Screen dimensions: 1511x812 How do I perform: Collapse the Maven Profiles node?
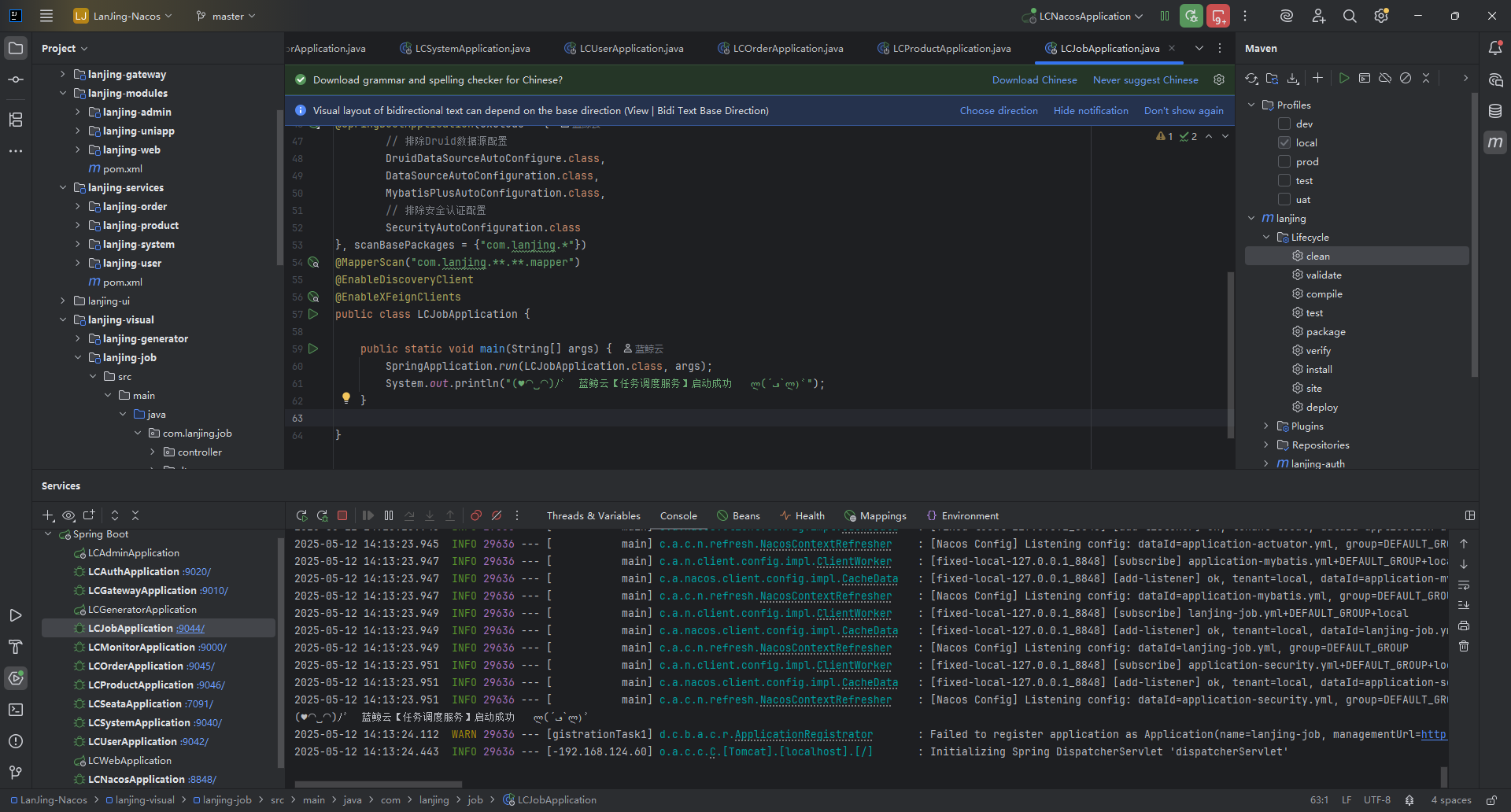click(x=1251, y=105)
